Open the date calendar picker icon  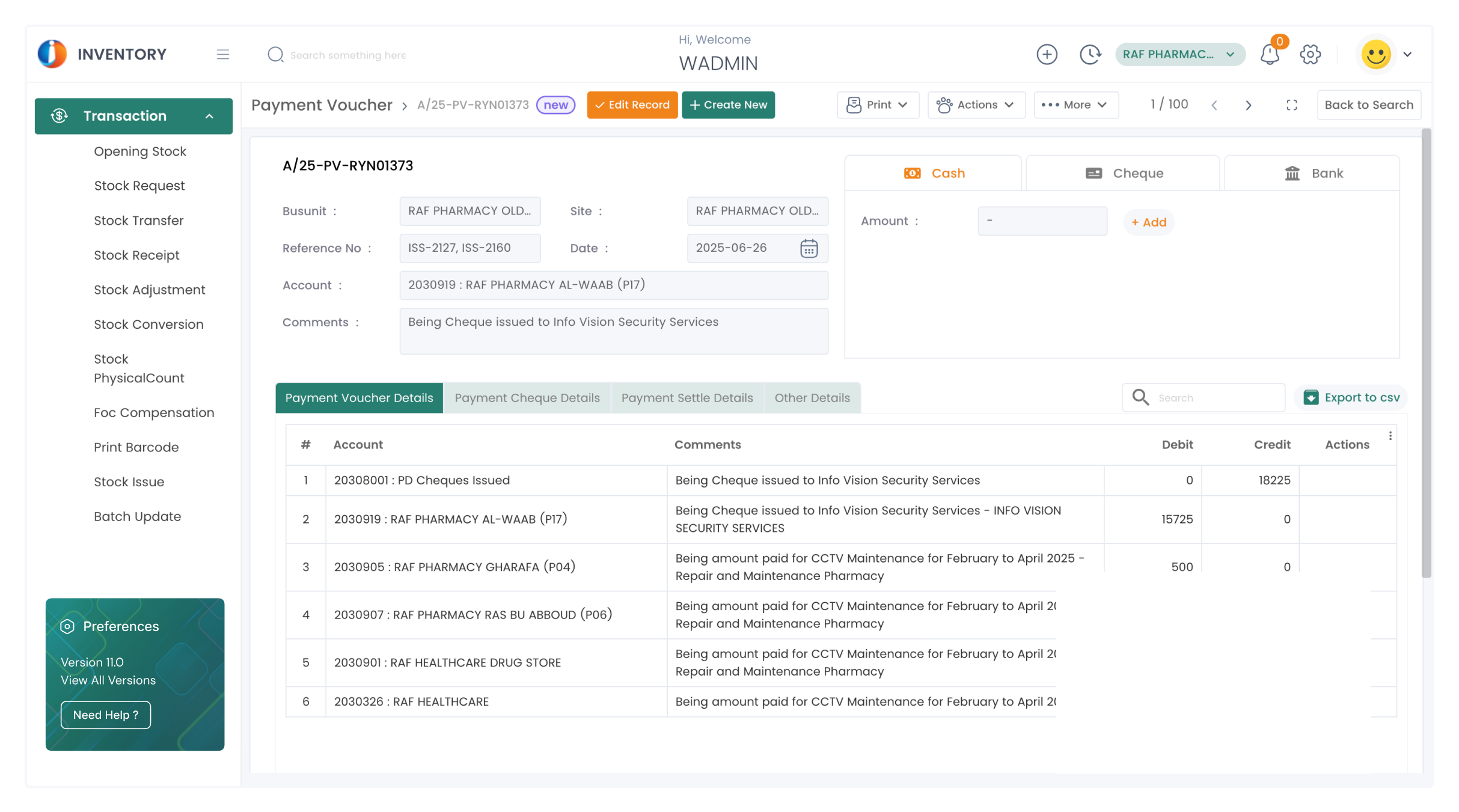pyautogui.click(x=809, y=248)
